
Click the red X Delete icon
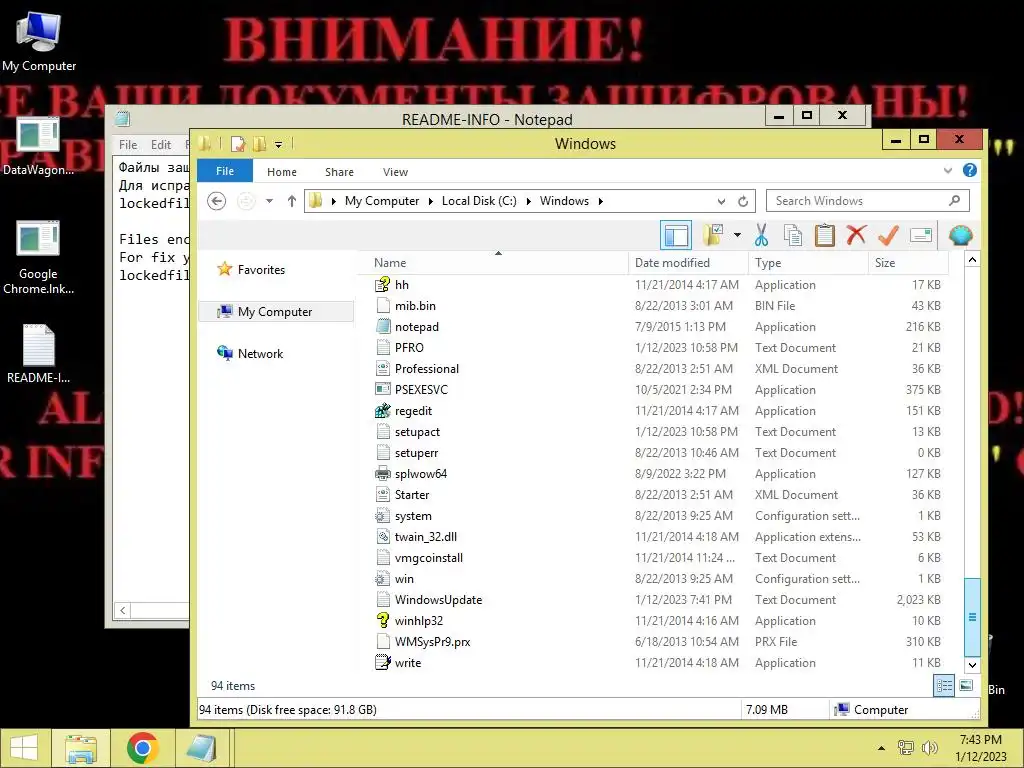[856, 235]
